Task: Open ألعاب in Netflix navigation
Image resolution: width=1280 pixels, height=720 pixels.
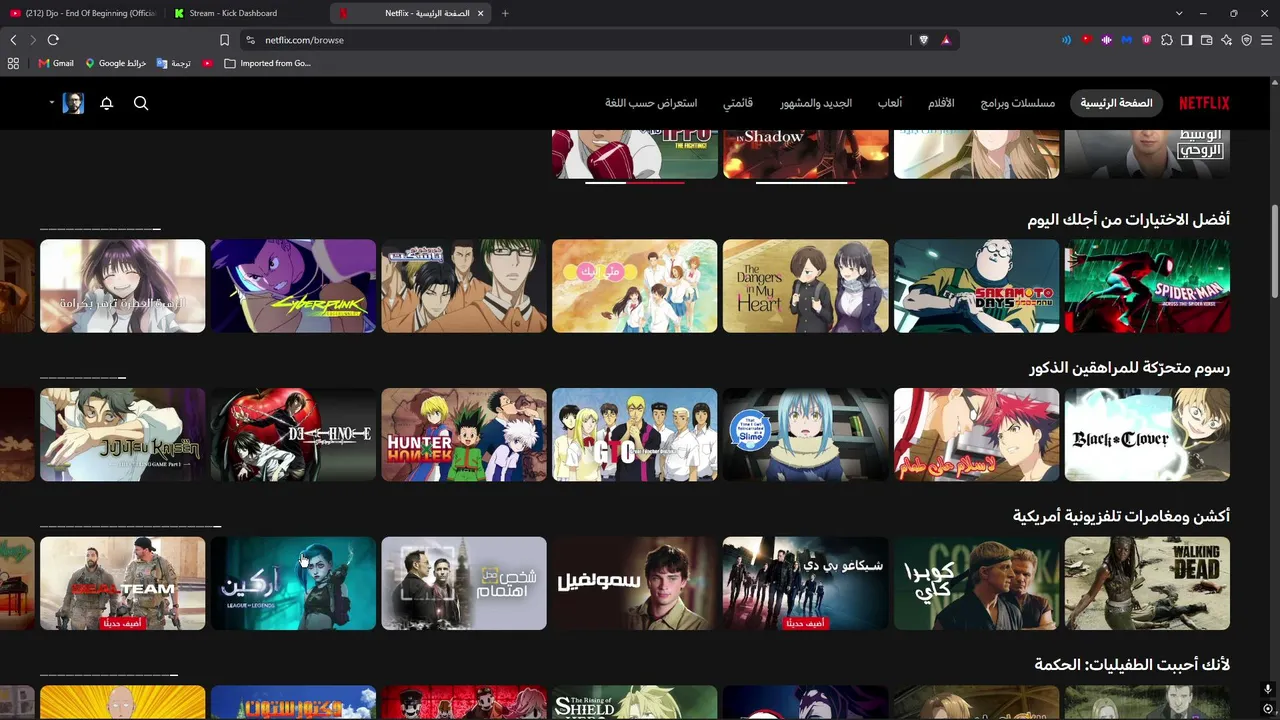Action: pyautogui.click(x=890, y=103)
